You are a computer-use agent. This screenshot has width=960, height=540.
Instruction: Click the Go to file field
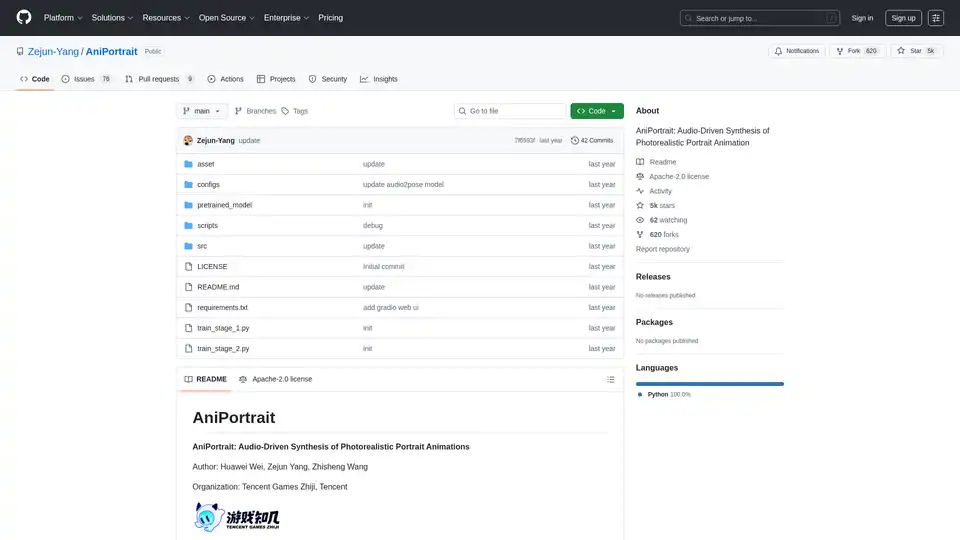click(x=510, y=111)
